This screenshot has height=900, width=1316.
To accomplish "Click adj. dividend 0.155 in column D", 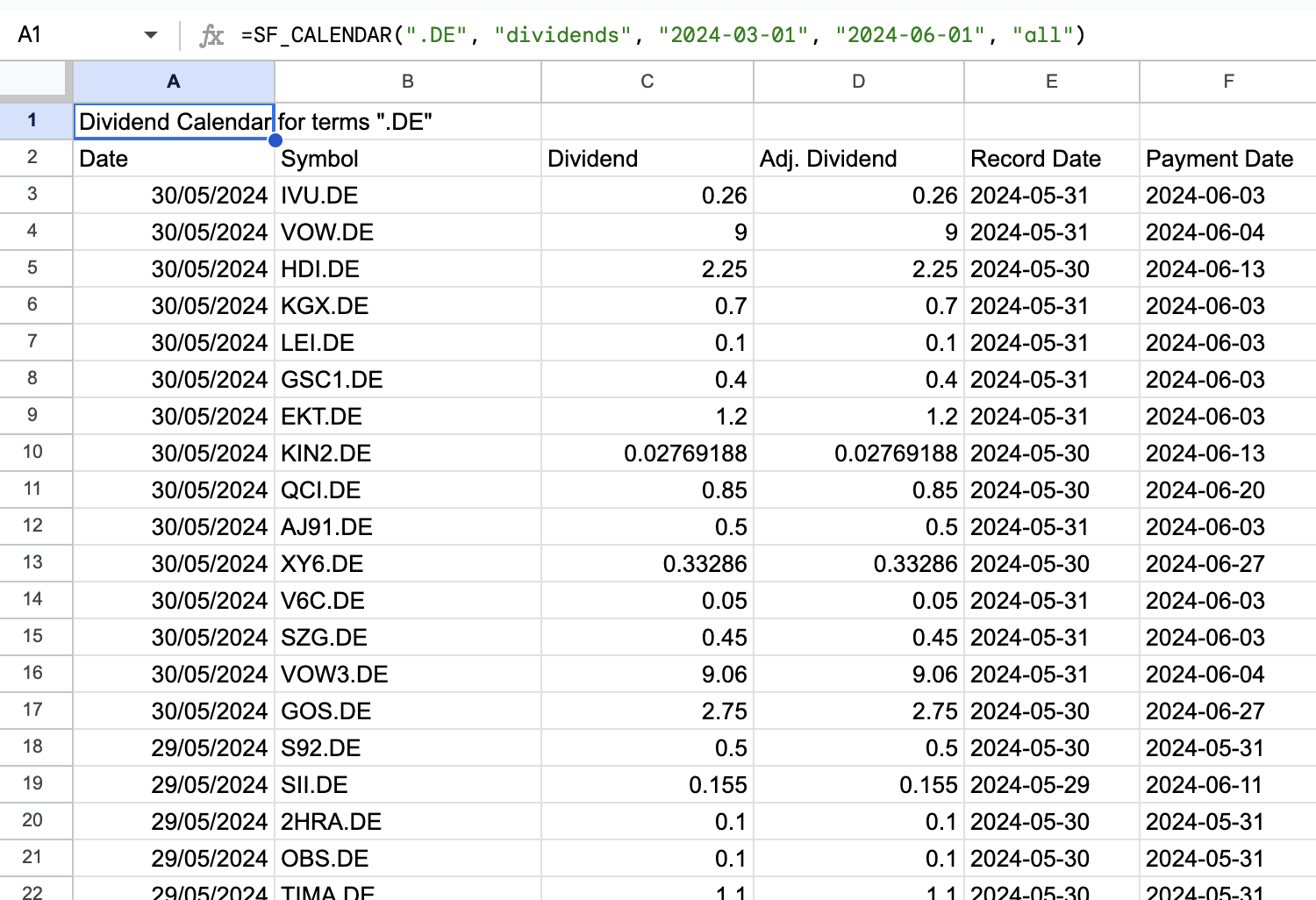I will pos(859,785).
